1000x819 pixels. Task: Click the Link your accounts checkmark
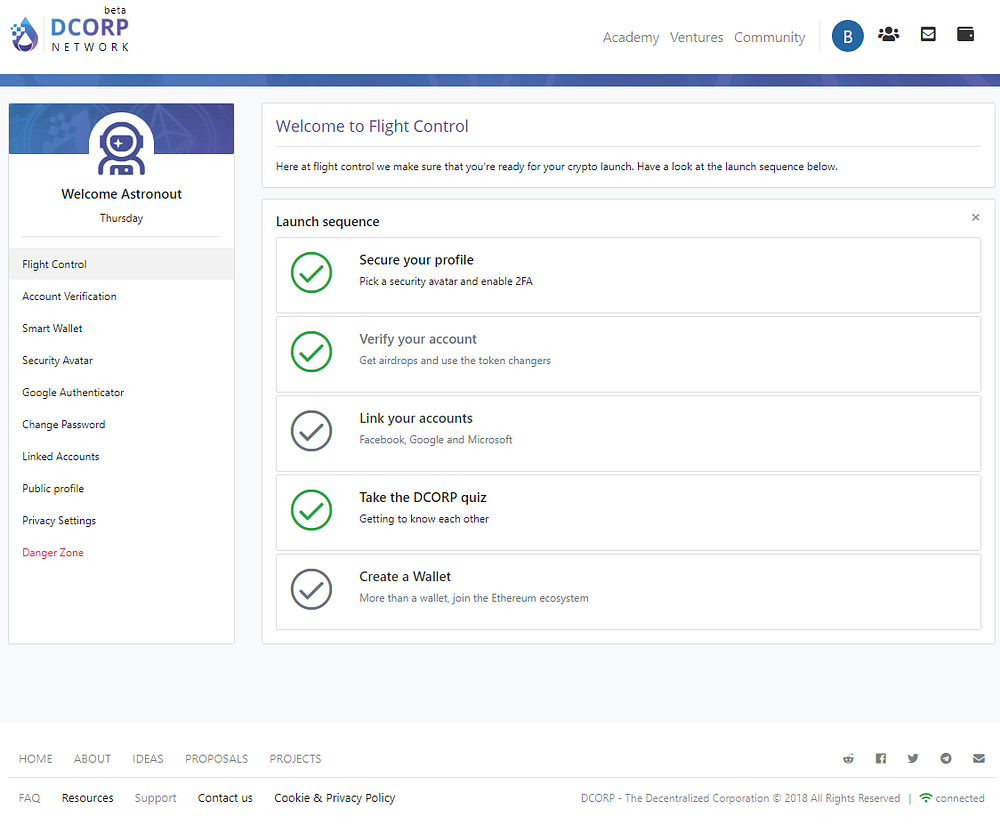coord(311,431)
